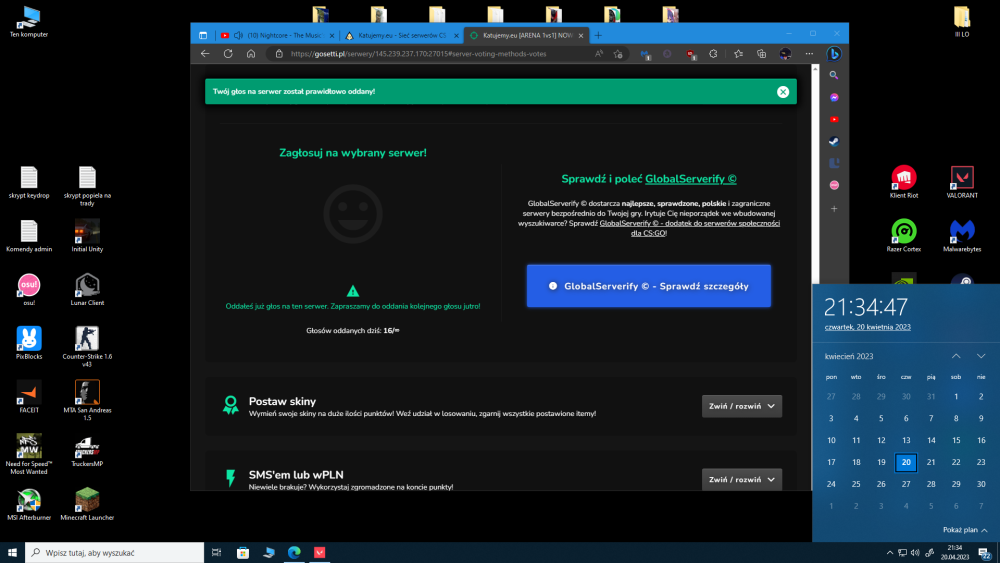Open Messenger in the Edge sidebar
1000x563 pixels.
pyautogui.click(x=834, y=98)
